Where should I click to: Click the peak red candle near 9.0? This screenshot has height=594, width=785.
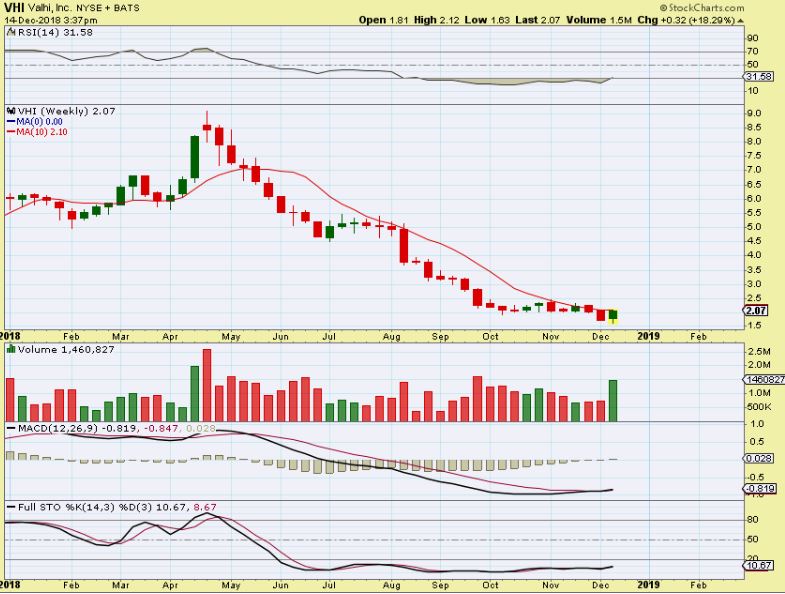coord(207,127)
